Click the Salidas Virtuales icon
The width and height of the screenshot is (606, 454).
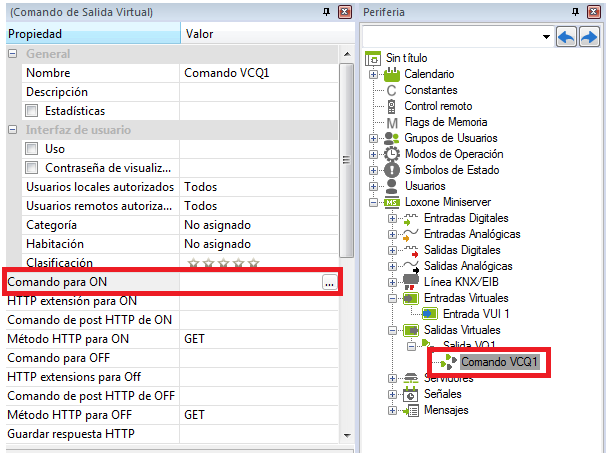point(411,330)
